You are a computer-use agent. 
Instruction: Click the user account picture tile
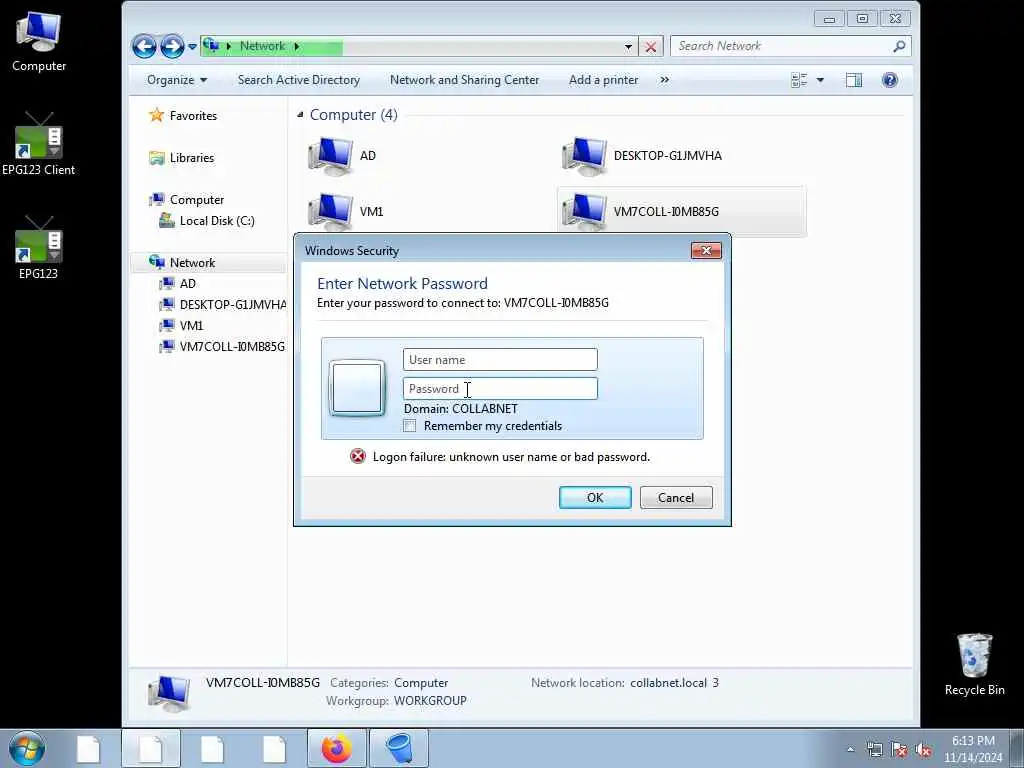pos(357,388)
